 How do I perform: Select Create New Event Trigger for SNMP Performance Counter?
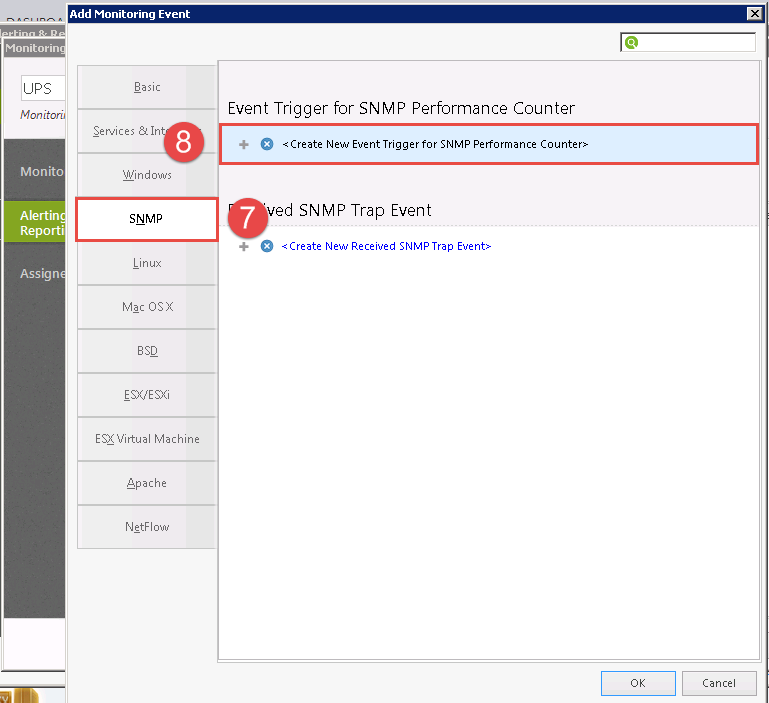489,144
